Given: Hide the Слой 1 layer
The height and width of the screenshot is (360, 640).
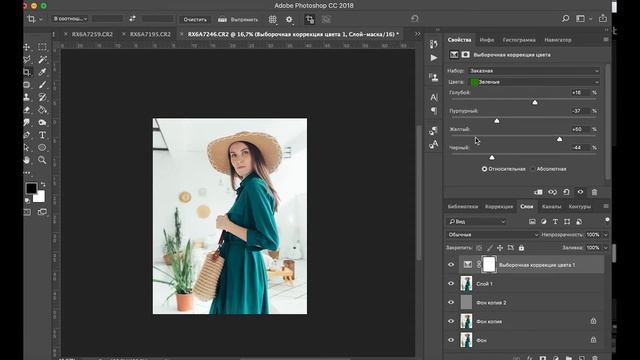Looking at the screenshot, I should [x=451, y=284].
